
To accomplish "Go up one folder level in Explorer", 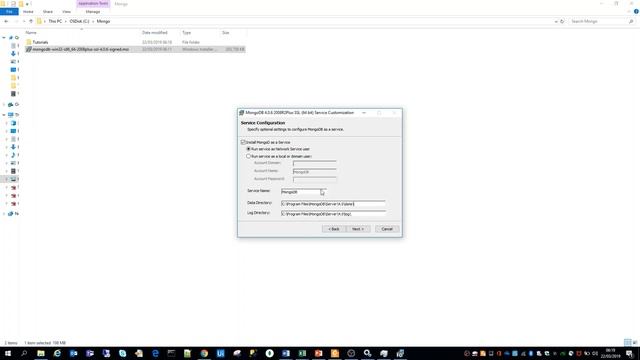I will [31, 21].
